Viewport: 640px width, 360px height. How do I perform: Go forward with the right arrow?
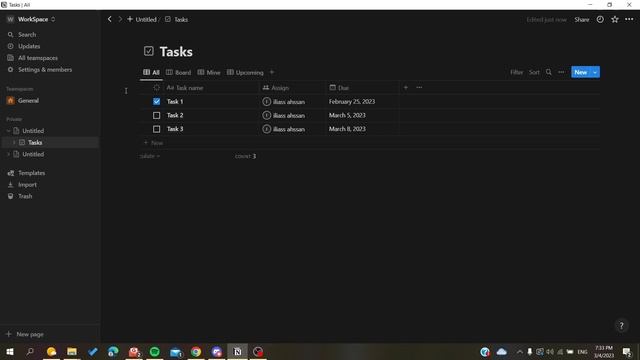(x=120, y=19)
